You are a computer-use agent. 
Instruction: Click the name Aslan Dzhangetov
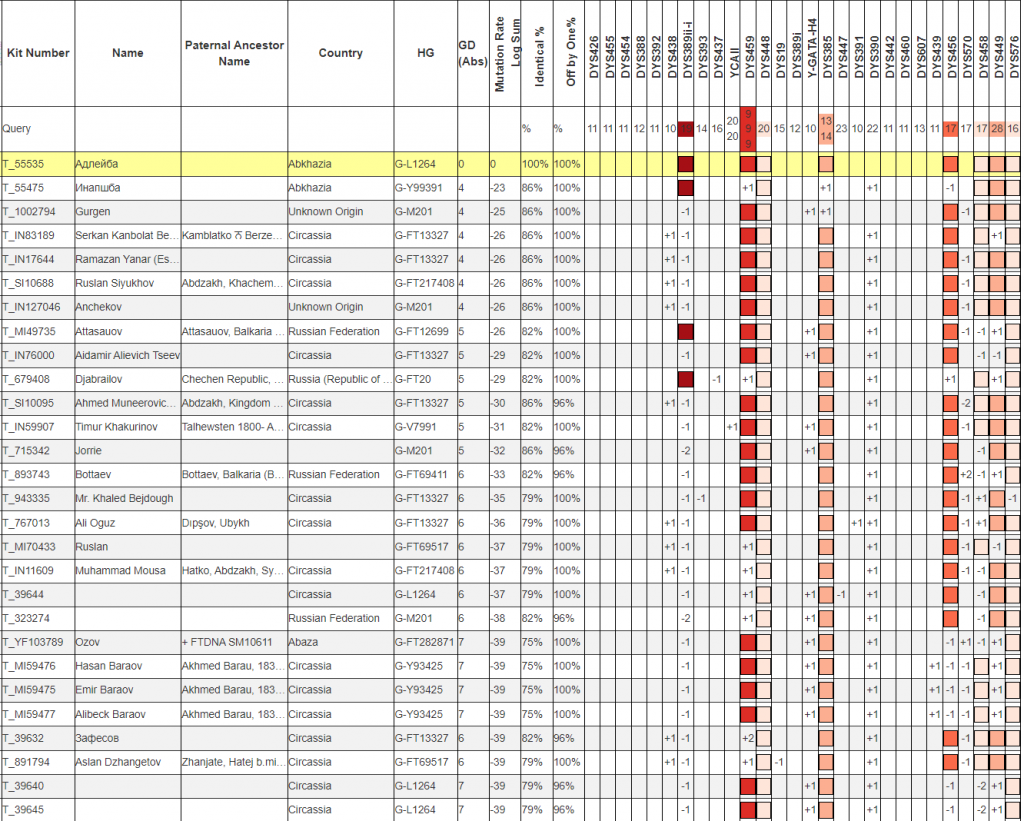tap(117, 762)
